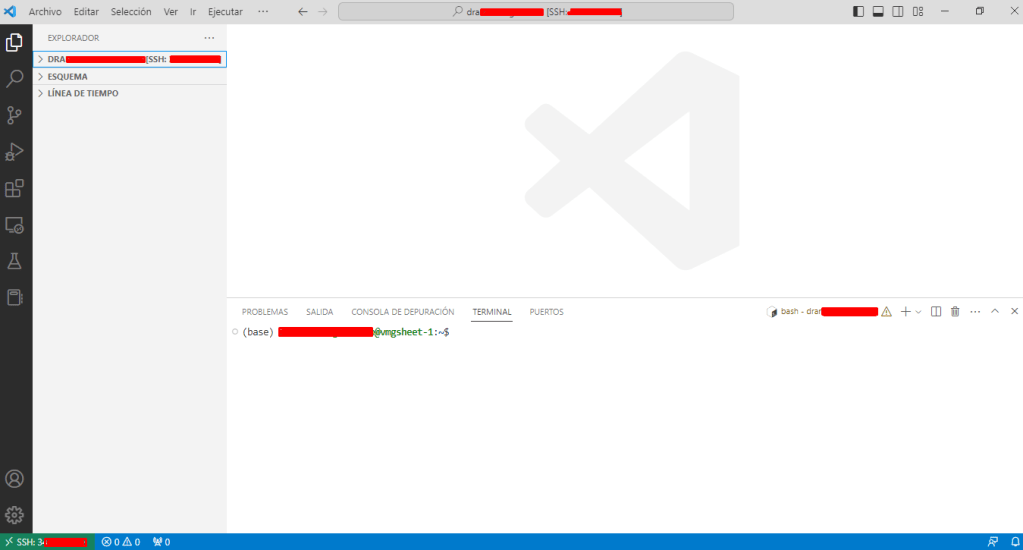This screenshot has width=1023, height=550.
Task: Expand the LÍNEA DE TIEMPO section
Action: pyautogui.click(x=82, y=93)
